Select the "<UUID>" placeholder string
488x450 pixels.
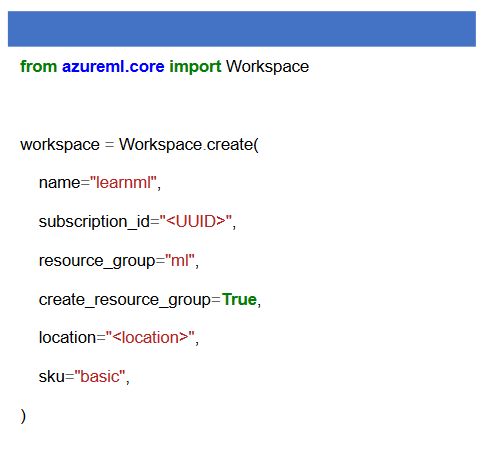(x=196, y=221)
